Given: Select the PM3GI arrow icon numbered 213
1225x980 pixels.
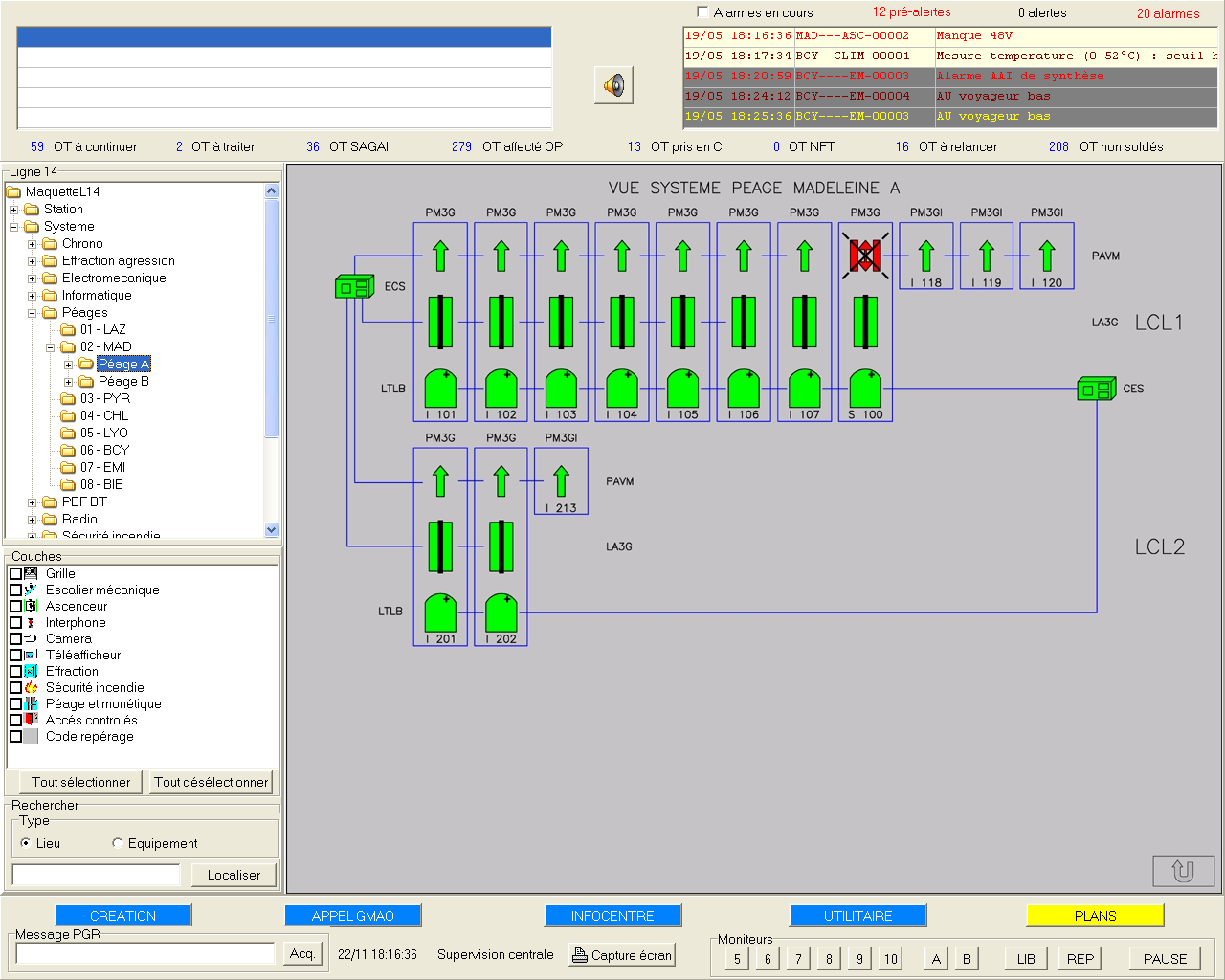Looking at the screenshot, I should 561,480.
